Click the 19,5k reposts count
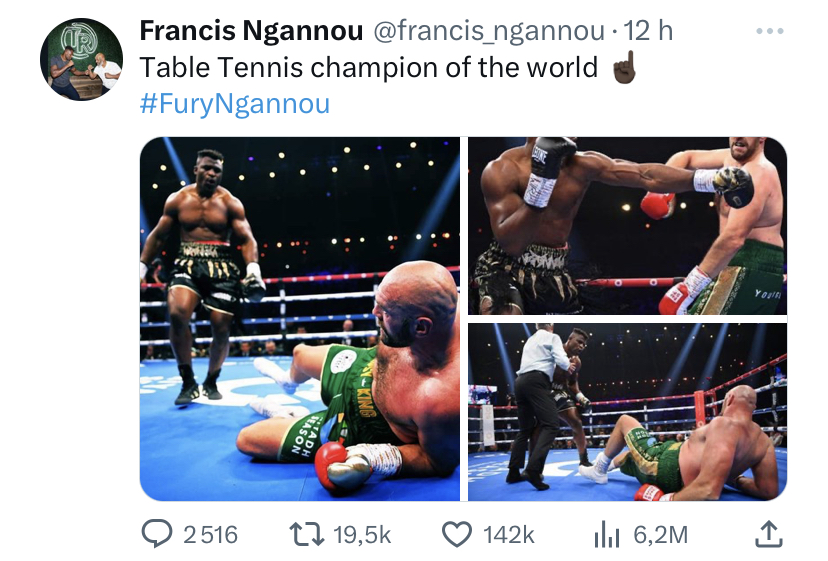The image size is (828, 561). (362, 535)
